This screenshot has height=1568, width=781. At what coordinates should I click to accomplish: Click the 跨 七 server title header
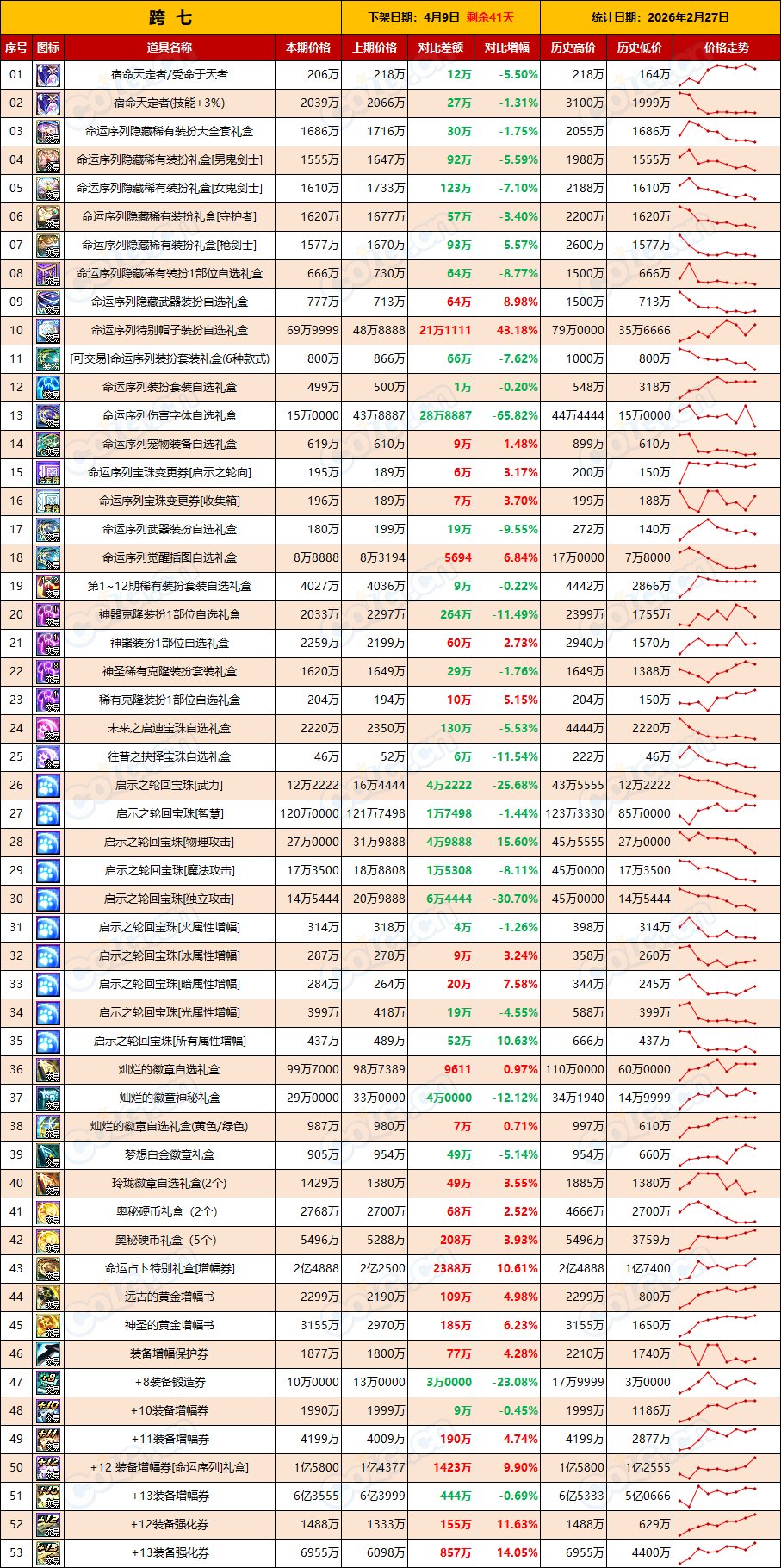pyautogui.click(x=170, y=17)
